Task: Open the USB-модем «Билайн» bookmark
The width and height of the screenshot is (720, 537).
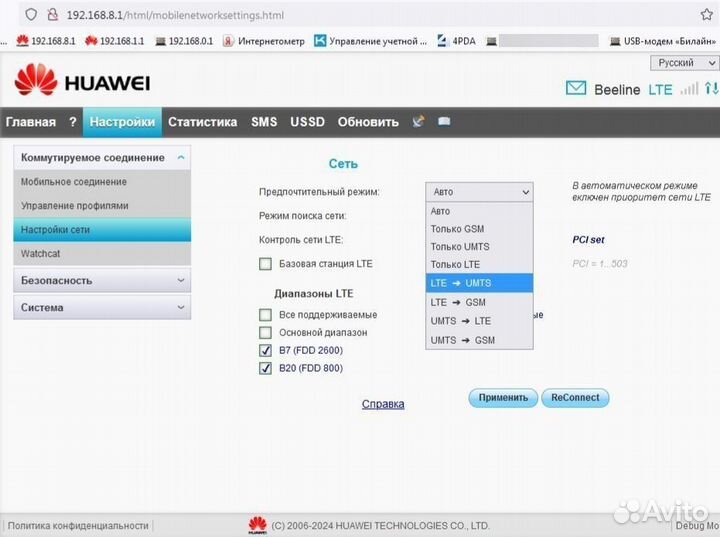Action: [x=663, y=41]
